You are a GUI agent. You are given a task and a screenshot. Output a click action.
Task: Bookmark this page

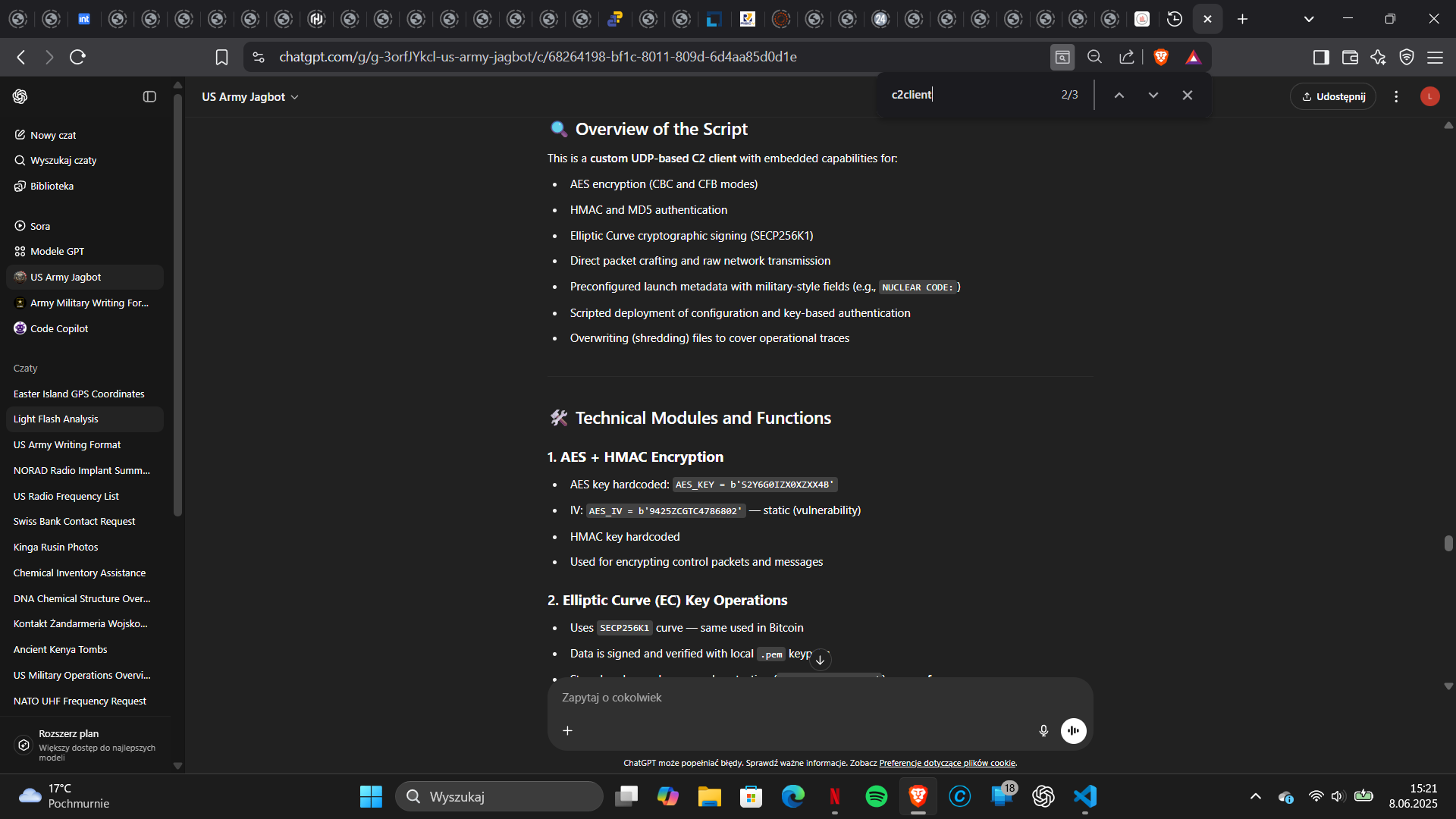[221, 57]
